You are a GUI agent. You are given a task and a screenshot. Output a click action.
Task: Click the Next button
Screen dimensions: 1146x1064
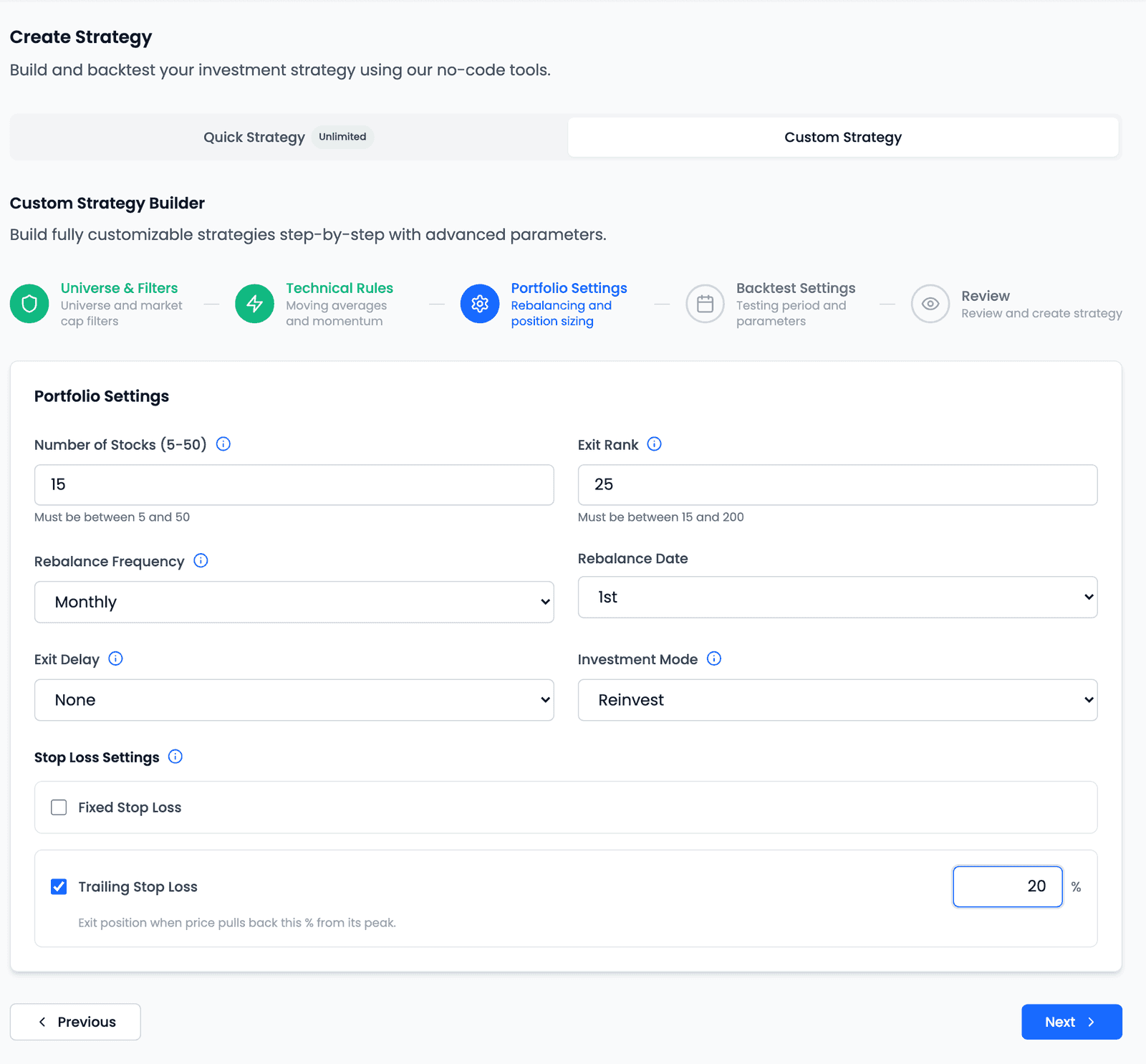click(1072, 1022)
